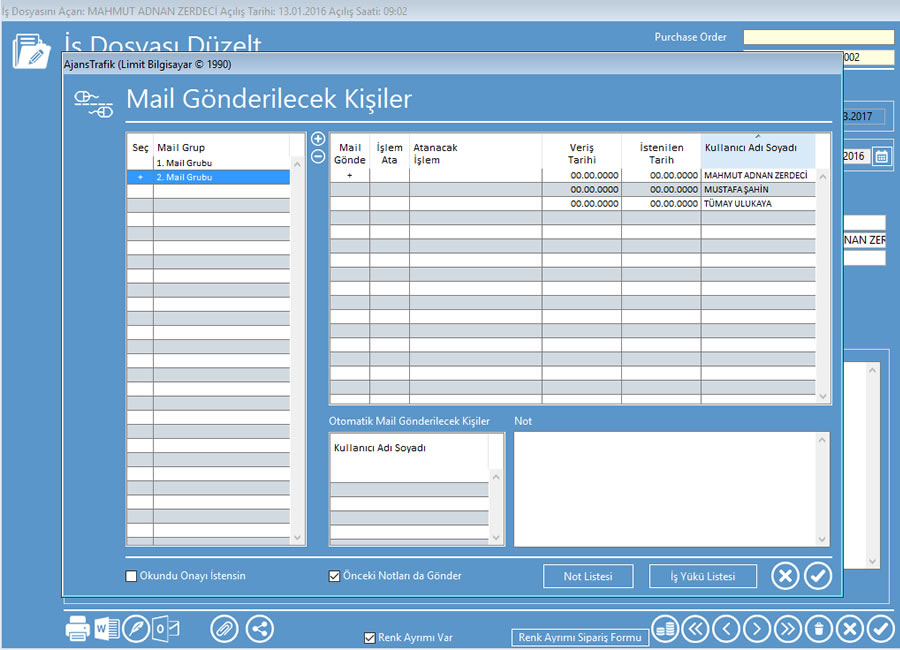The width and height of the screenshot is (900, 650).
Task: Click the plus icon to add mail group
Action: pos(318,139)
